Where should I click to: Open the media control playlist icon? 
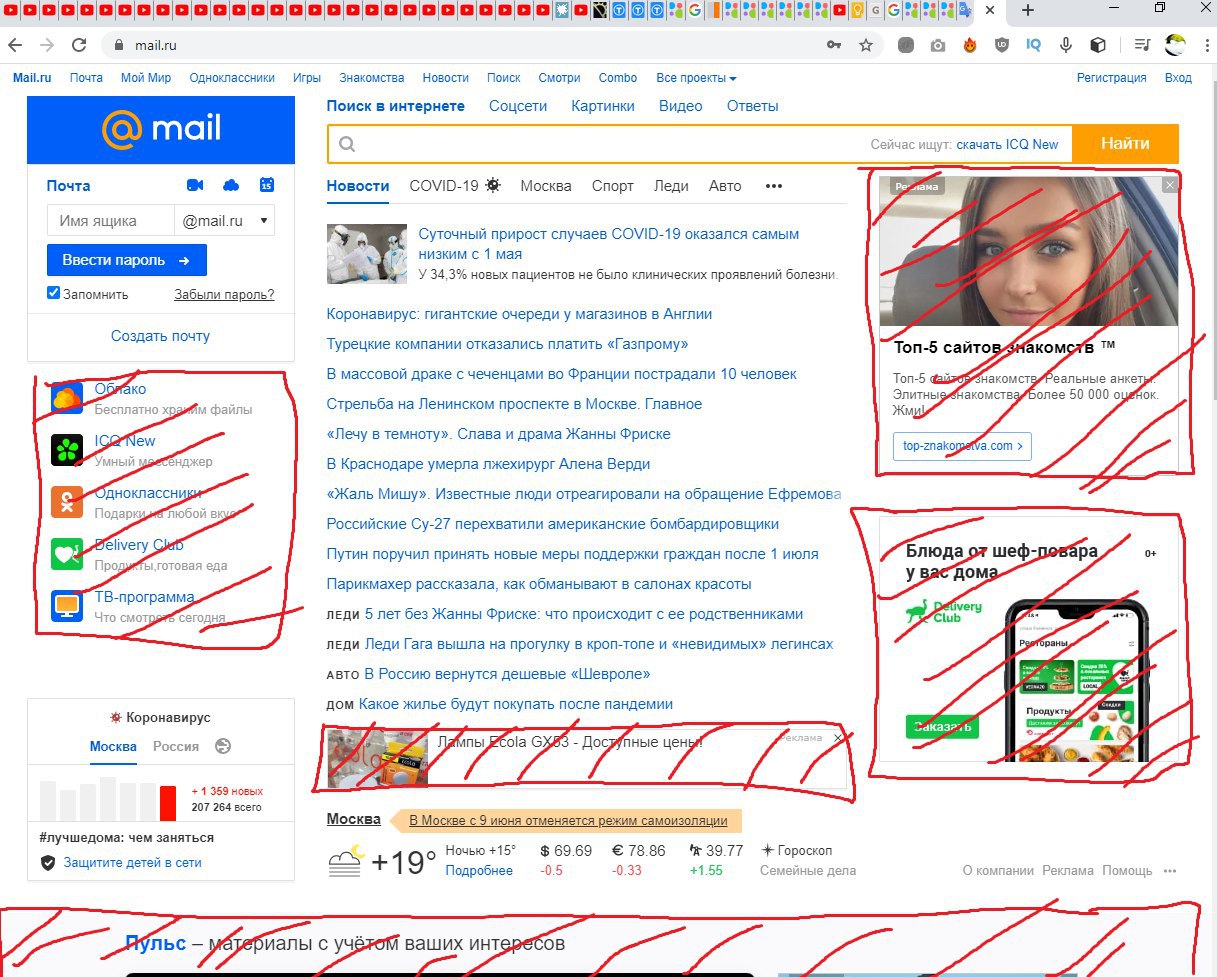click(x=1143, y=45)
